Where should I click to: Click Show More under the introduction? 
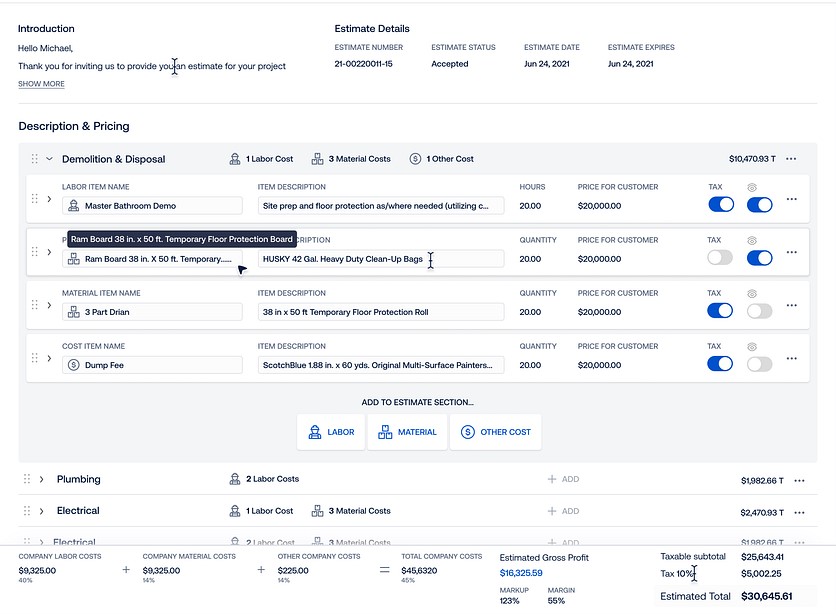tap(41, 84)
